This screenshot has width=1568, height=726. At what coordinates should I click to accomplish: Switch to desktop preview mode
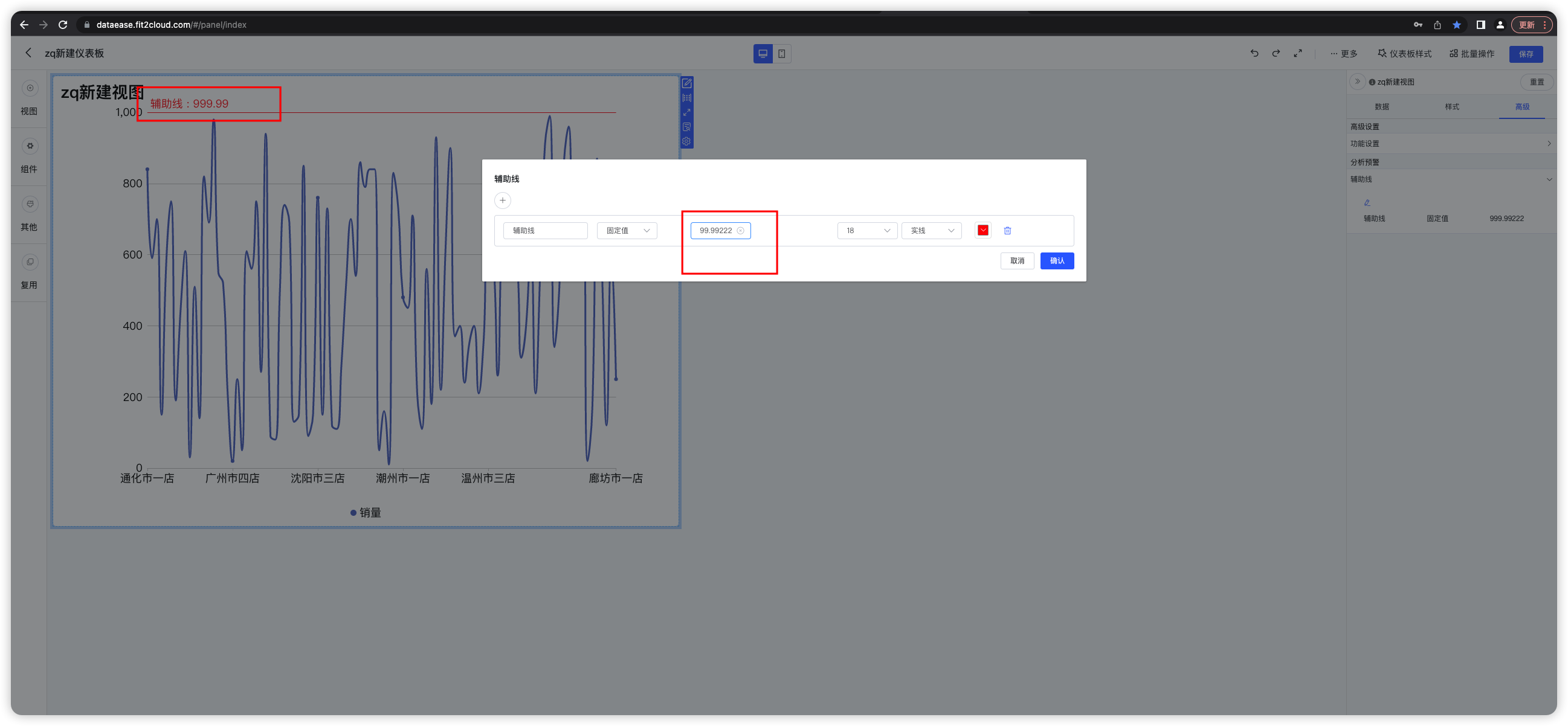click(763, 54)
